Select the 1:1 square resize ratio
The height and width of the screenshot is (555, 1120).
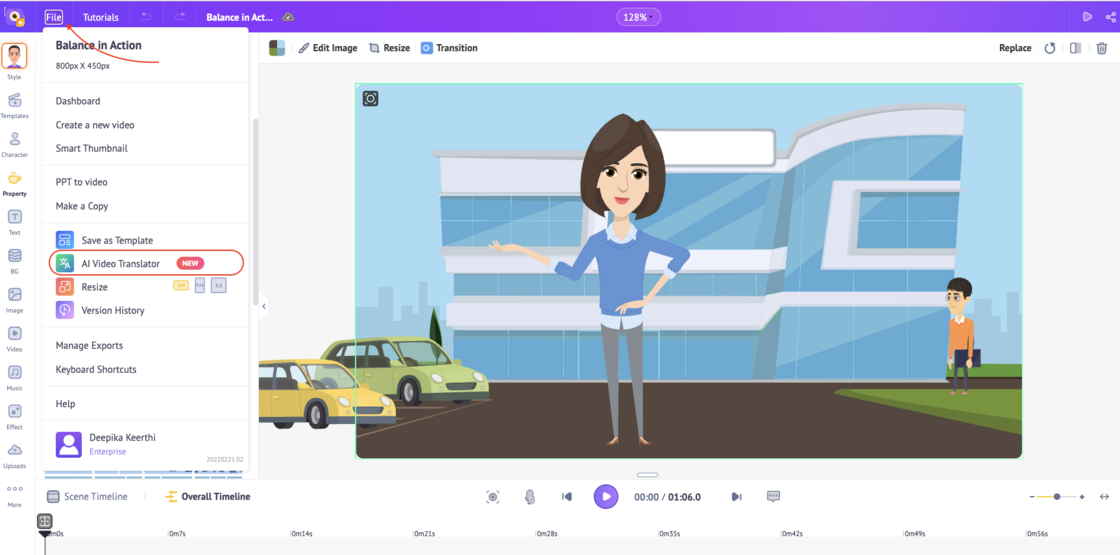click(218, 286)
